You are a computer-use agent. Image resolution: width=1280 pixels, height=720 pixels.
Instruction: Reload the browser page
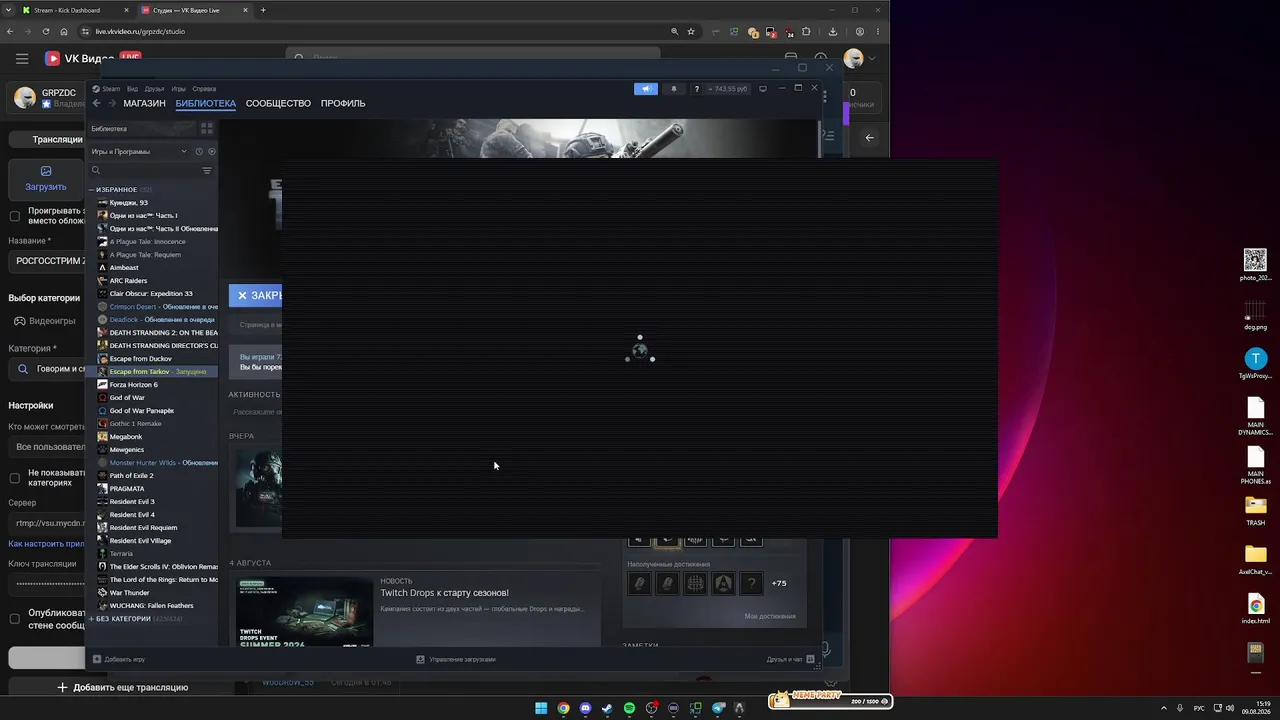click(x=46, y=31)
